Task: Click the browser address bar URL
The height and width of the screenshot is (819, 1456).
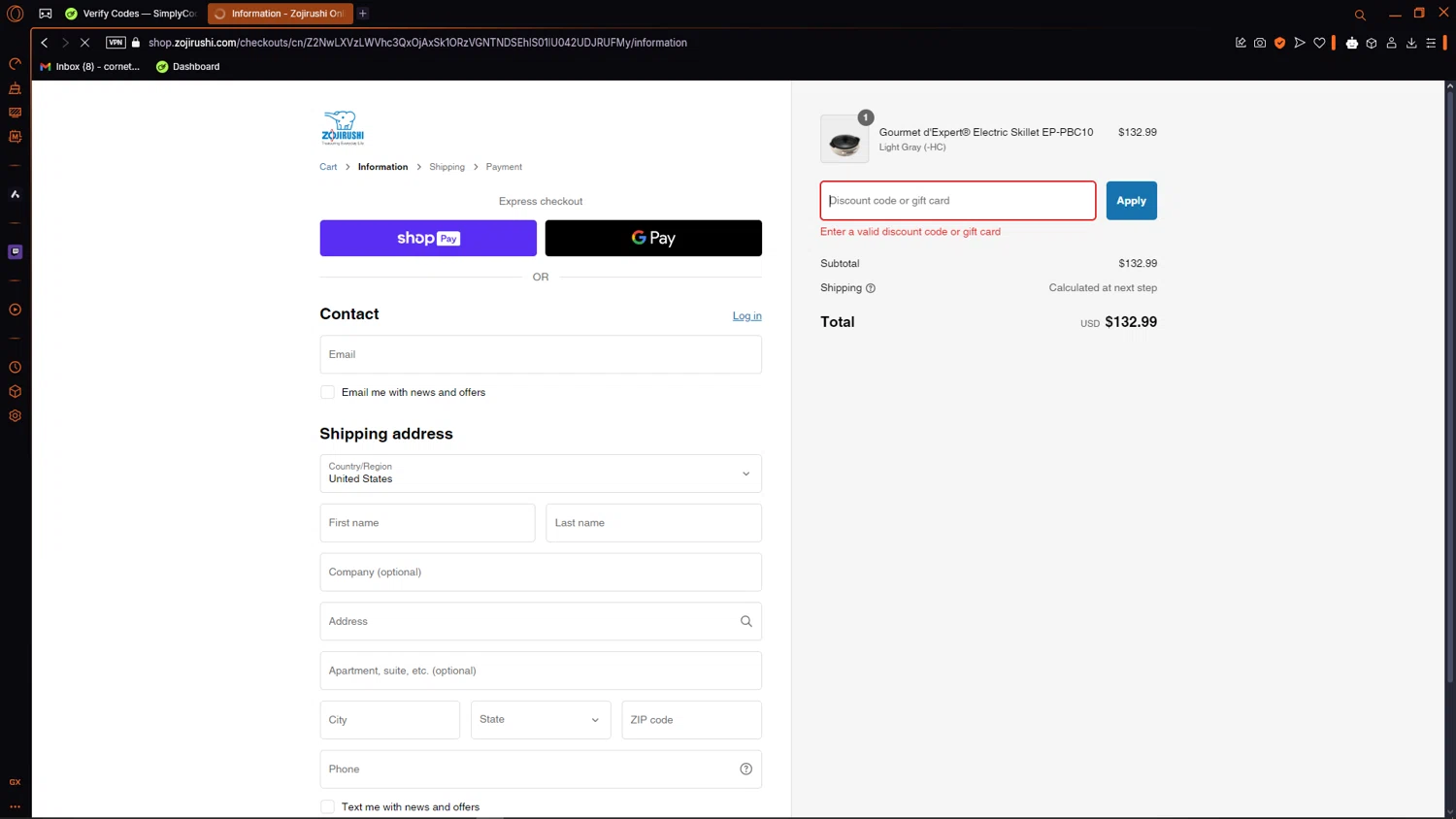Action: pyautogui.click(x=417, y=43)
